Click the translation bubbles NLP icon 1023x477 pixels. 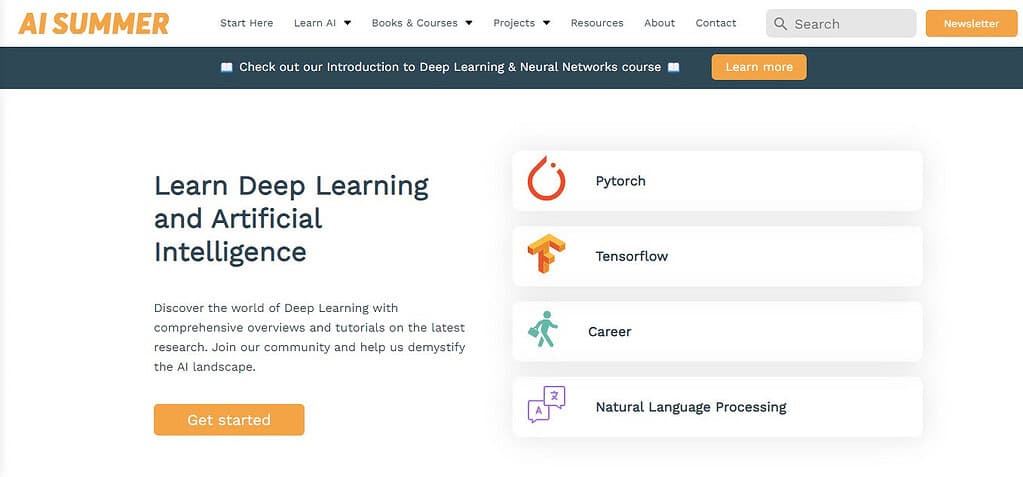click(546, 405)
